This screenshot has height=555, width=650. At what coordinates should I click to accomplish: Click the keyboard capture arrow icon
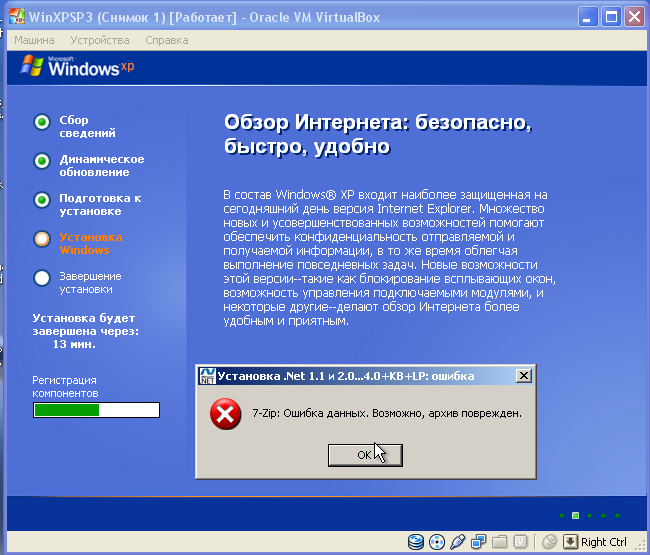pos(570,542)
